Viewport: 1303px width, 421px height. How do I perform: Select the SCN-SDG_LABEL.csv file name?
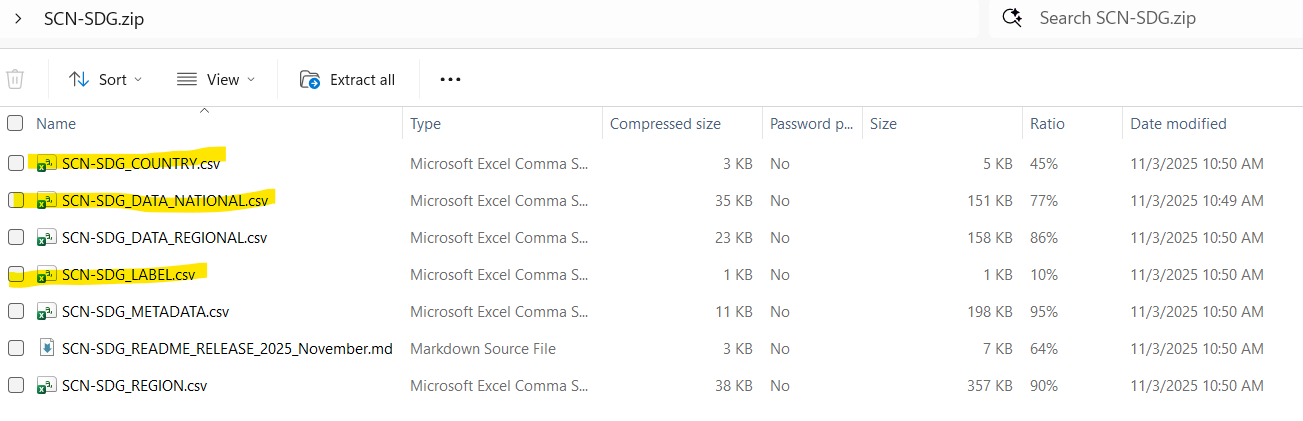[128, 275]
